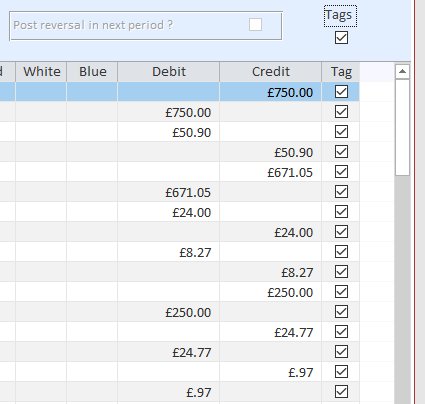Toggle the Tags master checkbox

[x=341, y=38]
